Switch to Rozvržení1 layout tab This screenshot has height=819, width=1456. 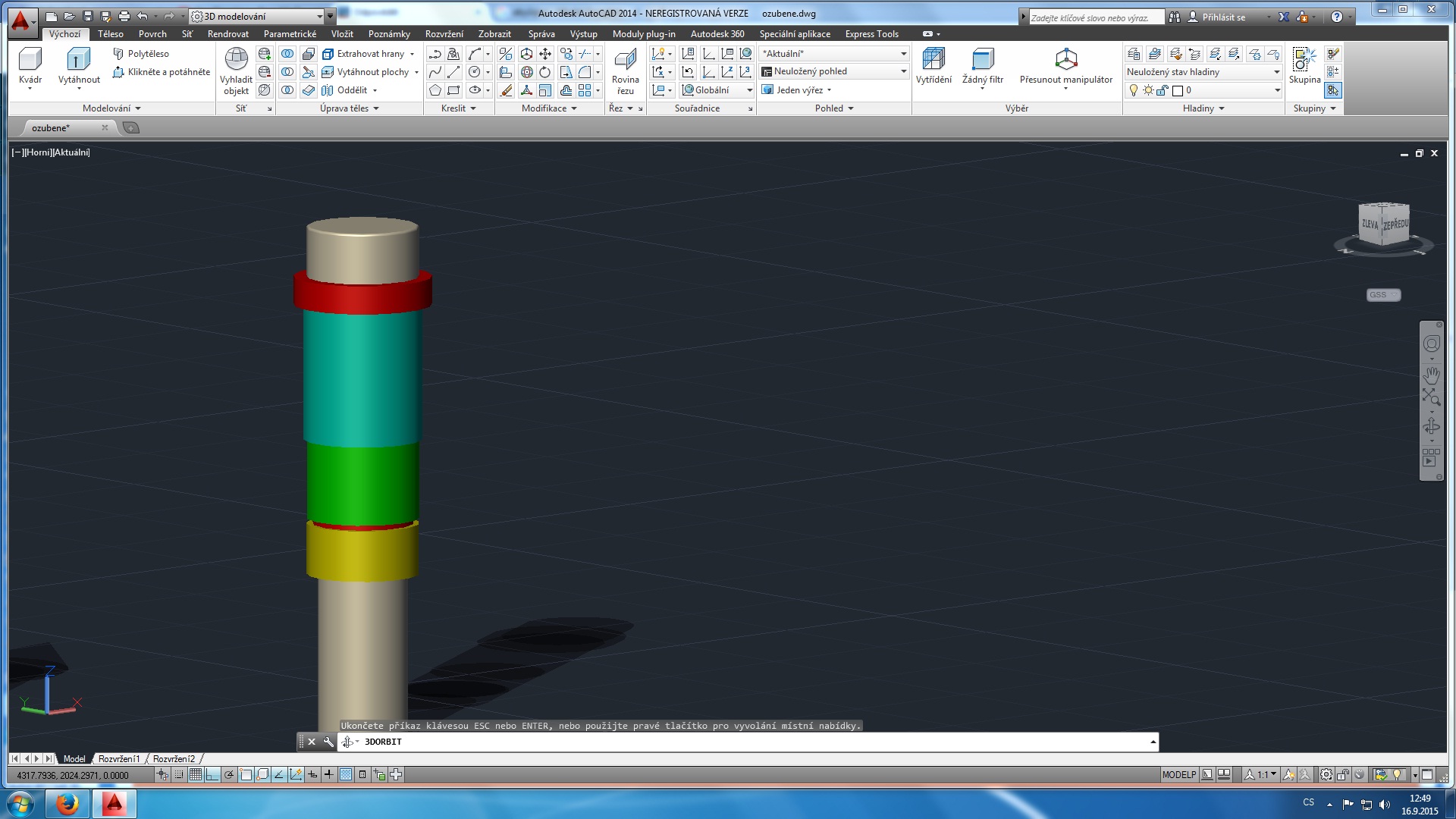coord(119,758)
